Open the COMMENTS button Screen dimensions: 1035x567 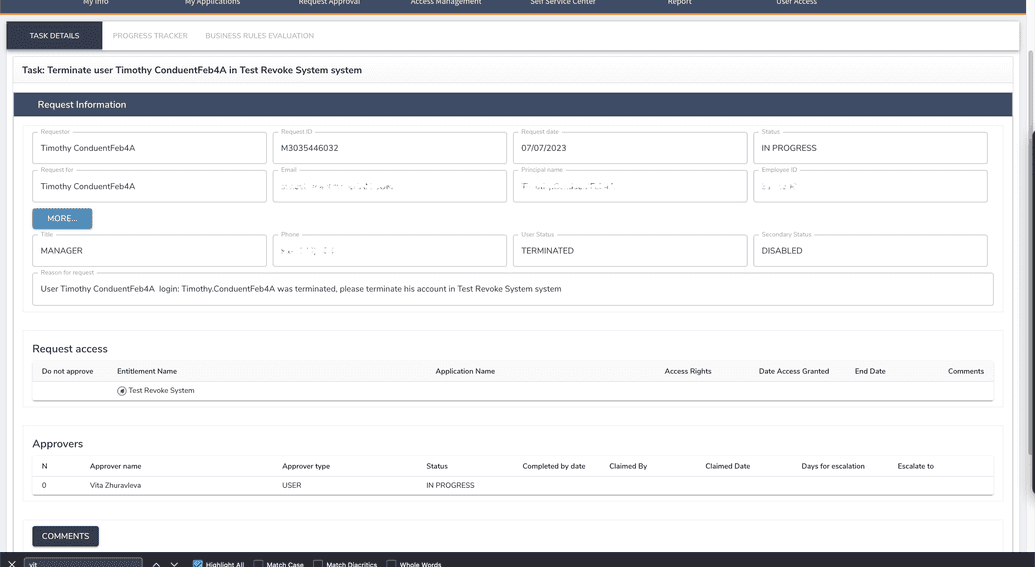click(x=65, y=536)
